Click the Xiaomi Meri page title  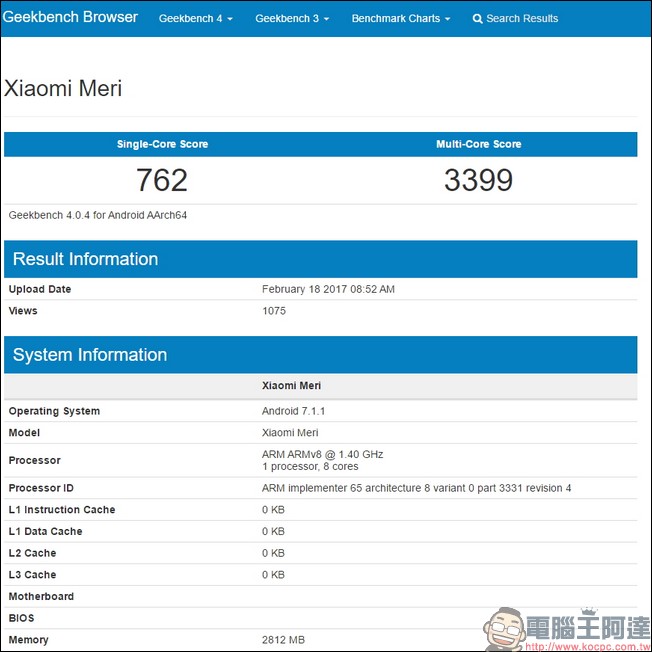tap(64, 88)
